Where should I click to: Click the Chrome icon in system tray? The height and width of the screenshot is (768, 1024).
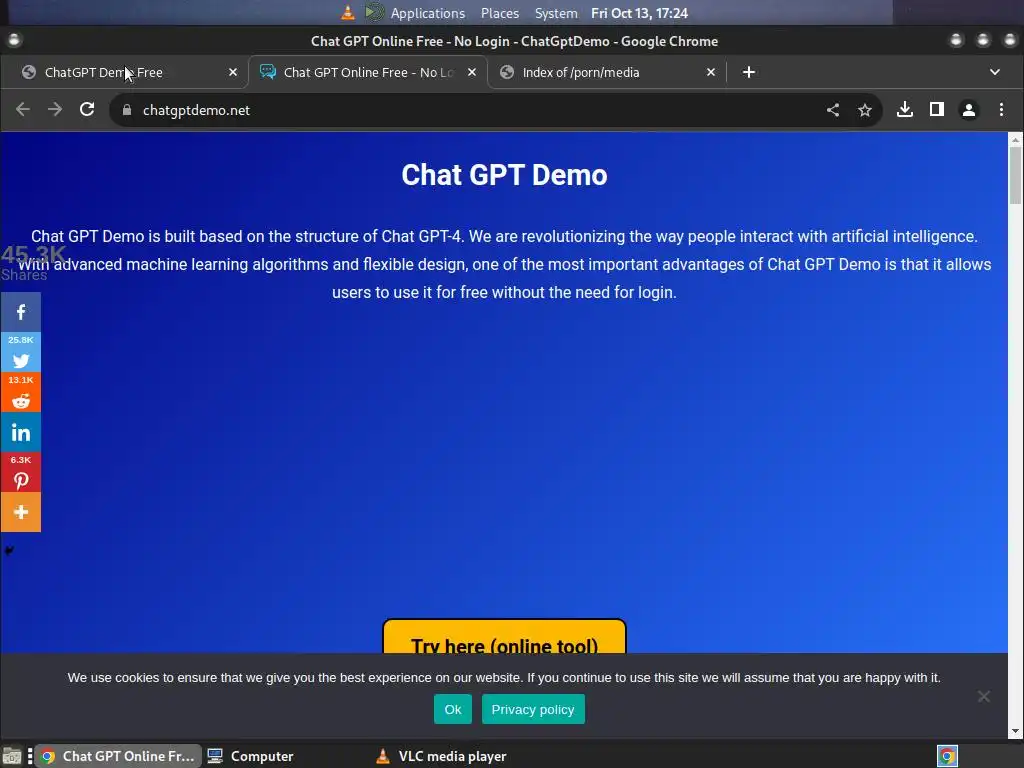tap(947, 756)
